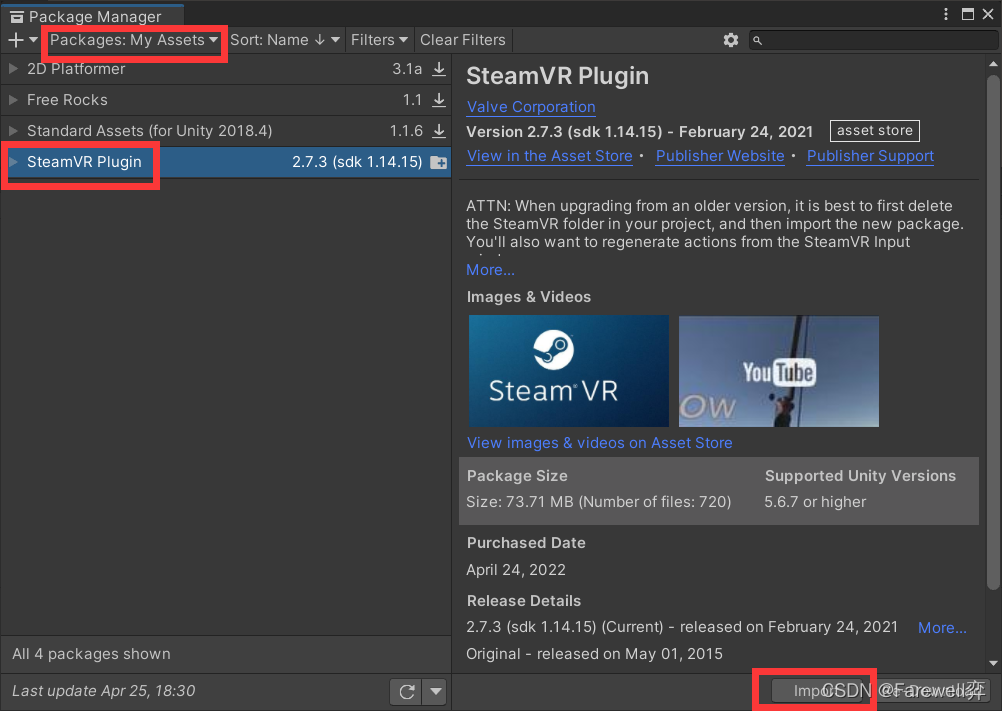Open the SteamVR logo thumbnail
The width and height of the screenshot is (1002, 711).
(x=569, y=371)
